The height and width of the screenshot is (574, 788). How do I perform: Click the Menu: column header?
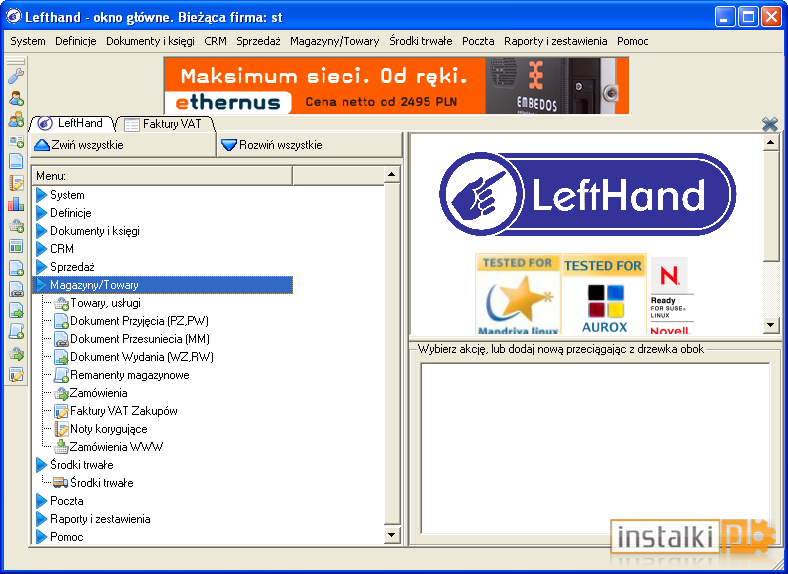click(x=162, y=176)
